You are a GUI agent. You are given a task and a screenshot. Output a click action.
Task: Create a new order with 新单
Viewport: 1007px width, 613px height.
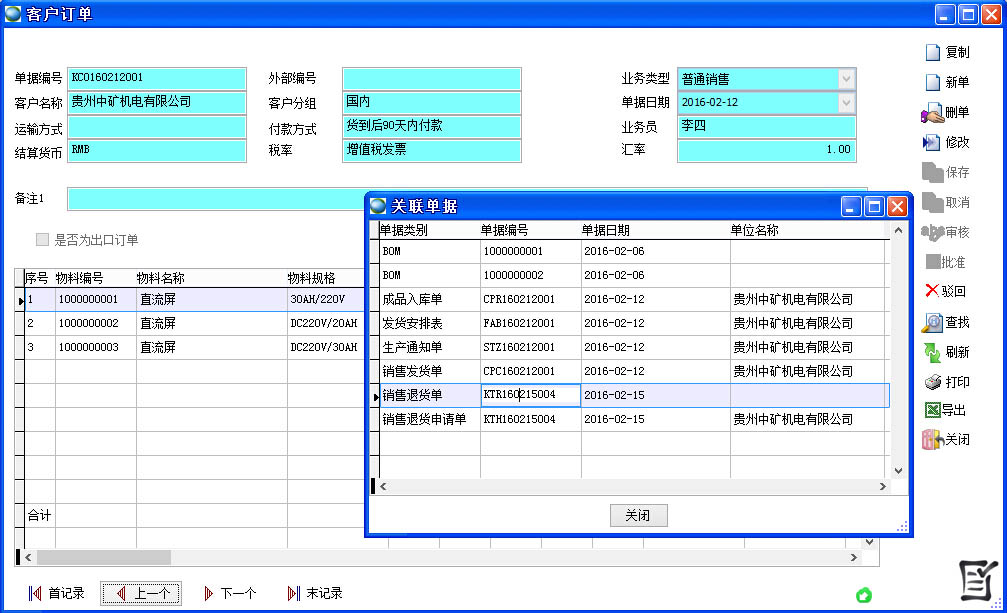click(x=932, y=82)
